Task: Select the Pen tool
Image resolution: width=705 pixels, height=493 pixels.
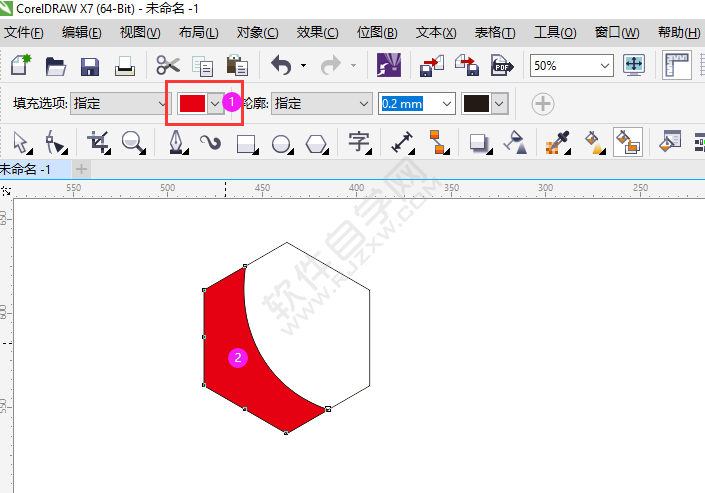Action: pyautogui.click(x=177, y=142)
